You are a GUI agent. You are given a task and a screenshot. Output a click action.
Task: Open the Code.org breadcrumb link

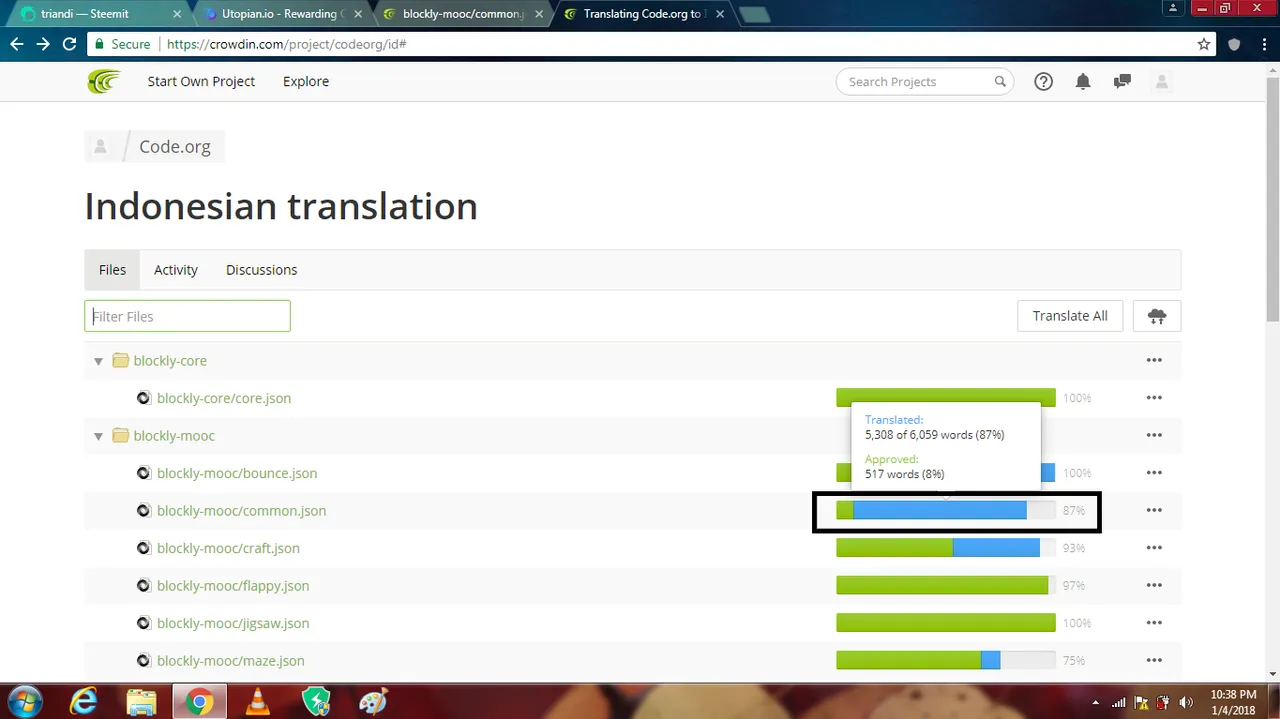coord(175,147)
